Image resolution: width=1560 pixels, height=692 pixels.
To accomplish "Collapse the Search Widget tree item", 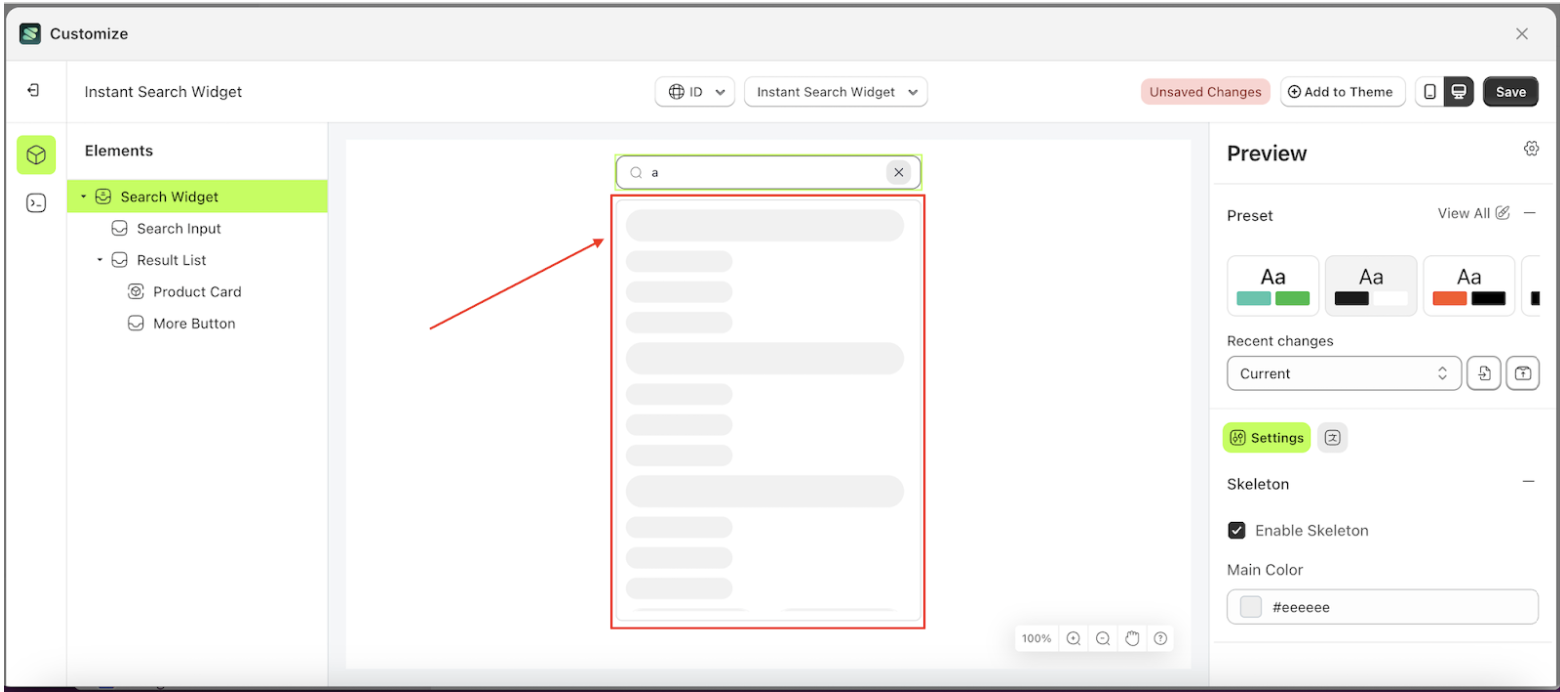I will point(84,196).
